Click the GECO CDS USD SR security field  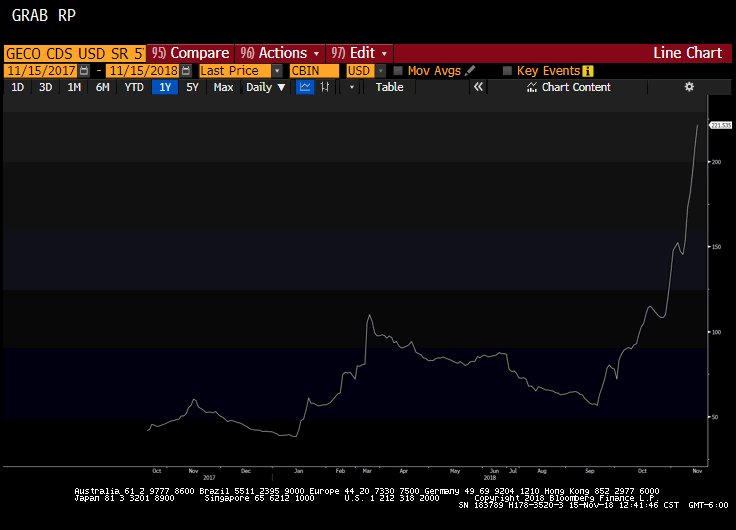[x=75, y=54]
